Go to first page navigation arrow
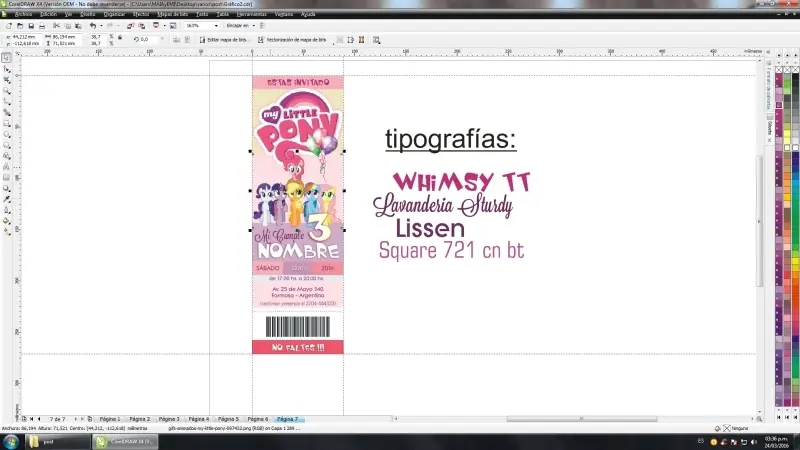Screen dimensions: 800x450 (x=32, y=419)
